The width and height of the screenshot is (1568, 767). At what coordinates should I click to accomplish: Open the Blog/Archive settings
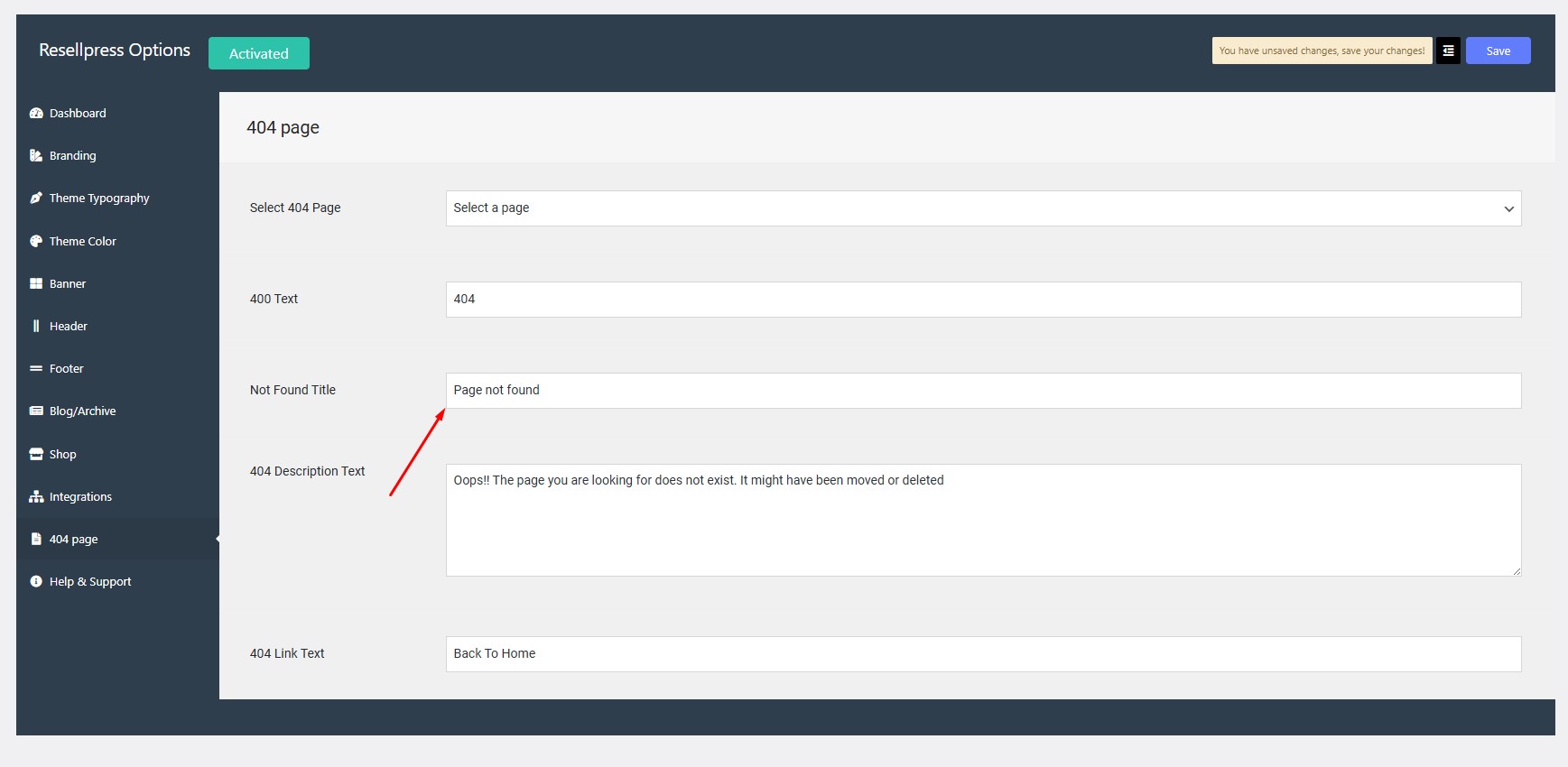[x=82, y=411]
